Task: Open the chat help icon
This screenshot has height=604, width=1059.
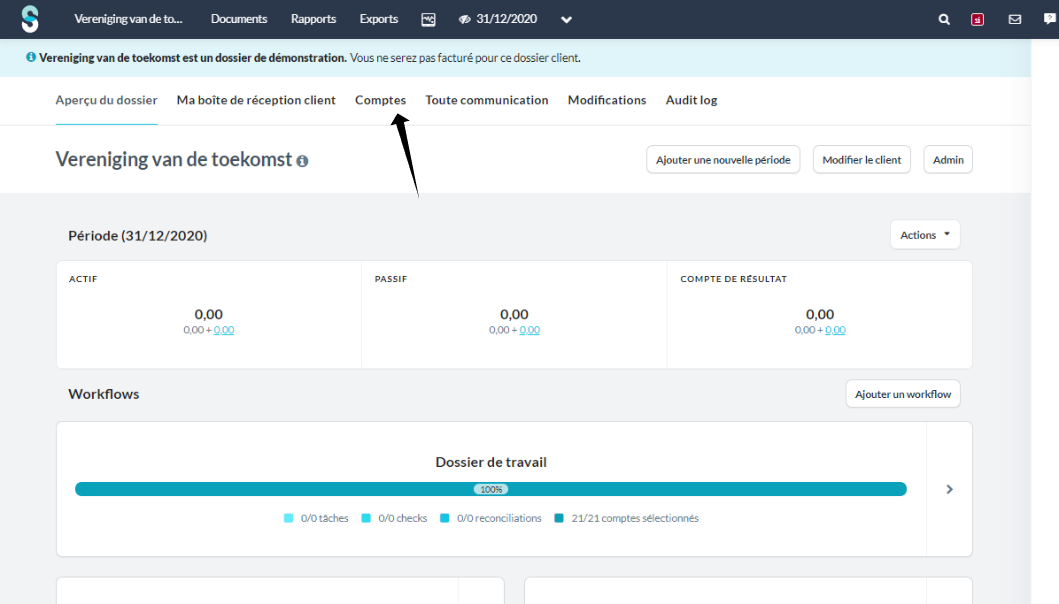Action: tap(1050, 19)
